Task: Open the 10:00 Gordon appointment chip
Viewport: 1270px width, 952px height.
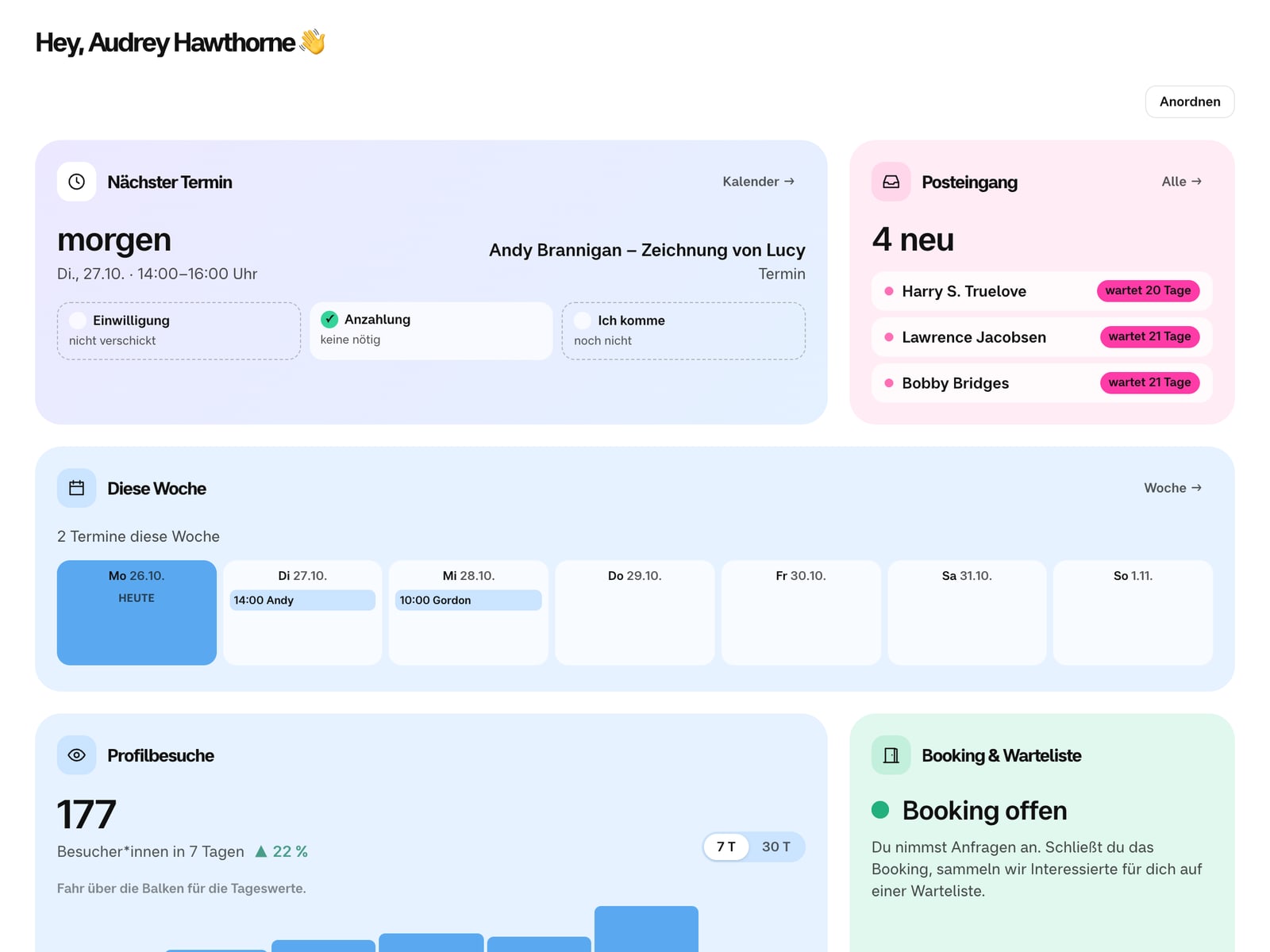Action: (x=468, y=601)
